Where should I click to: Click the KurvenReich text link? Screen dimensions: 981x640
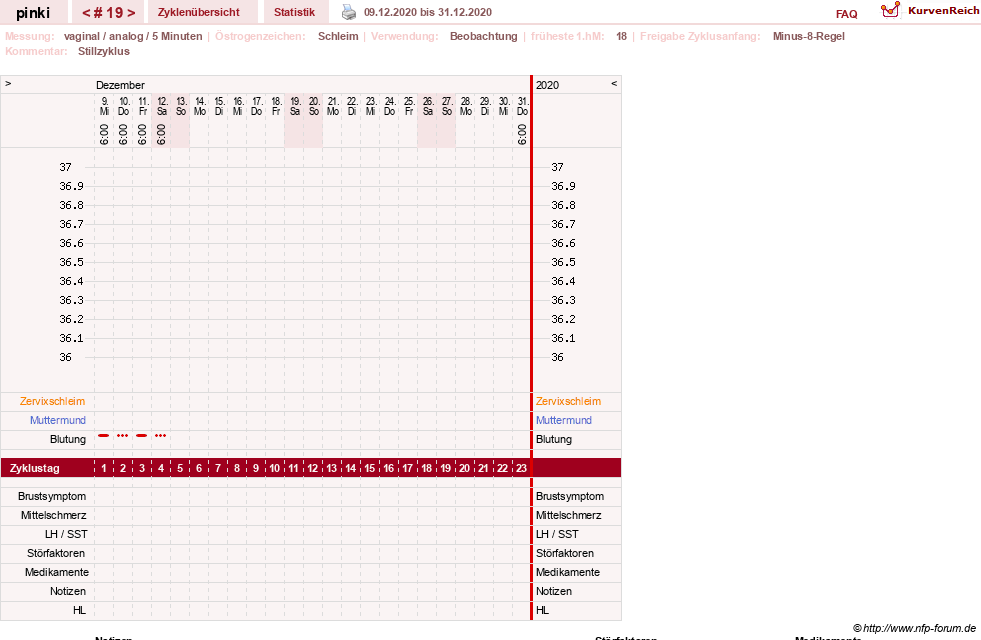pos(943,11)
